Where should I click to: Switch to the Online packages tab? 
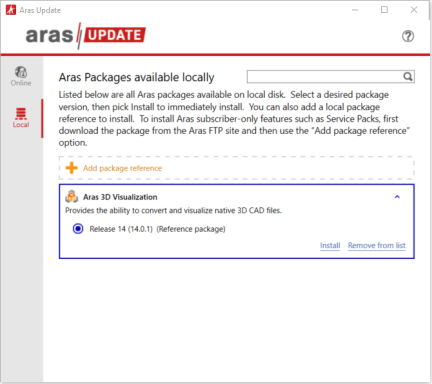point(21,76)
